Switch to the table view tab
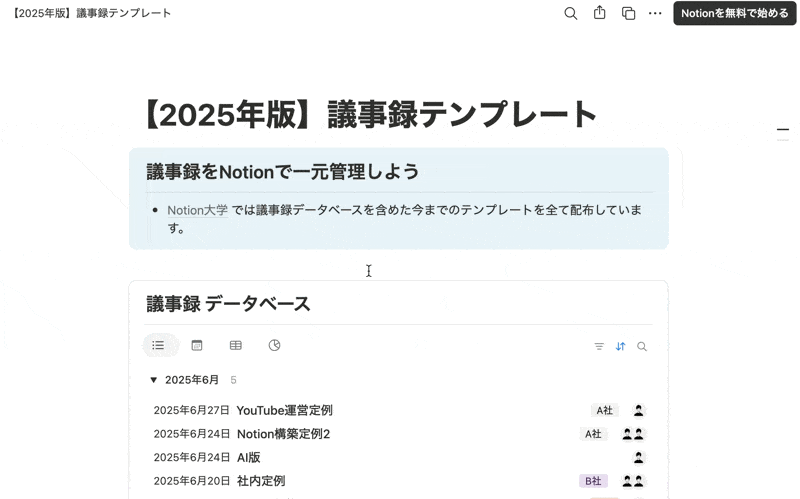Viewport: 800px width, 499px height. click(235, 345)
